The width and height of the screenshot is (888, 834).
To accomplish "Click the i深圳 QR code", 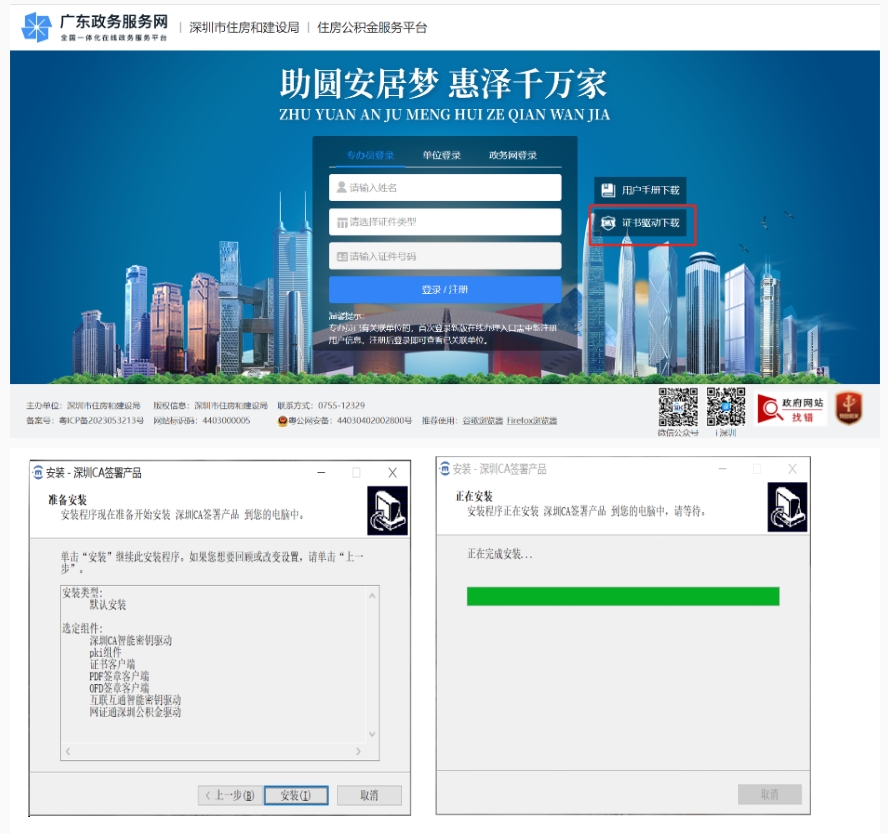I will (x=725, y=407).
